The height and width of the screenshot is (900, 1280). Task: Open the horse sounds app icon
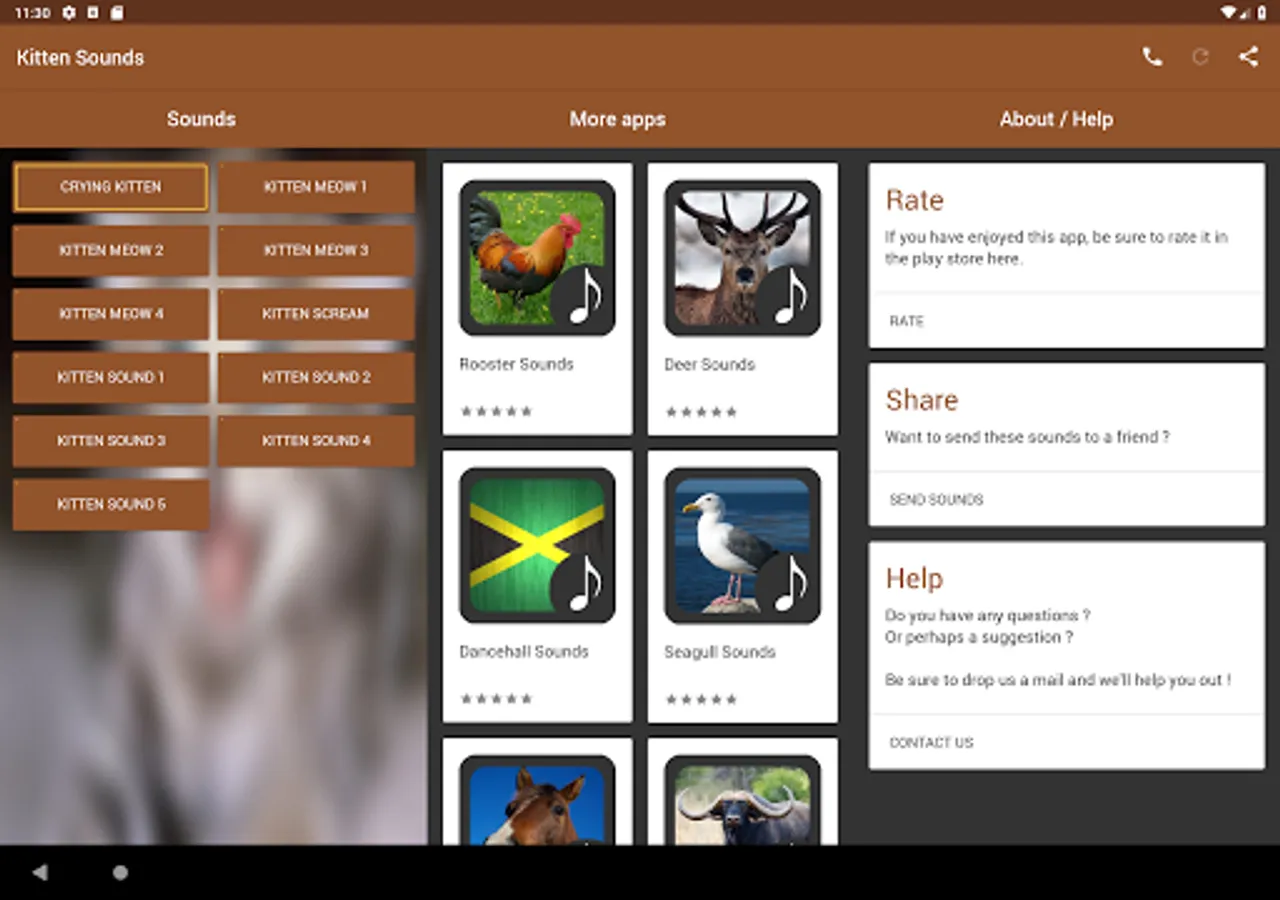click(x=537, y=800)
